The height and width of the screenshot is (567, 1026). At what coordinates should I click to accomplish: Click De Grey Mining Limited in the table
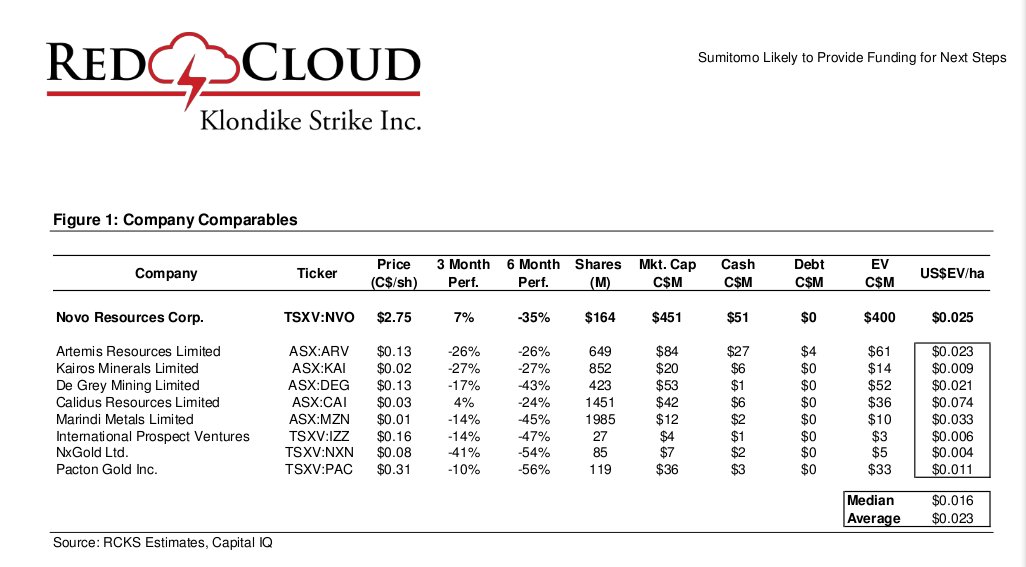[128, 385]
